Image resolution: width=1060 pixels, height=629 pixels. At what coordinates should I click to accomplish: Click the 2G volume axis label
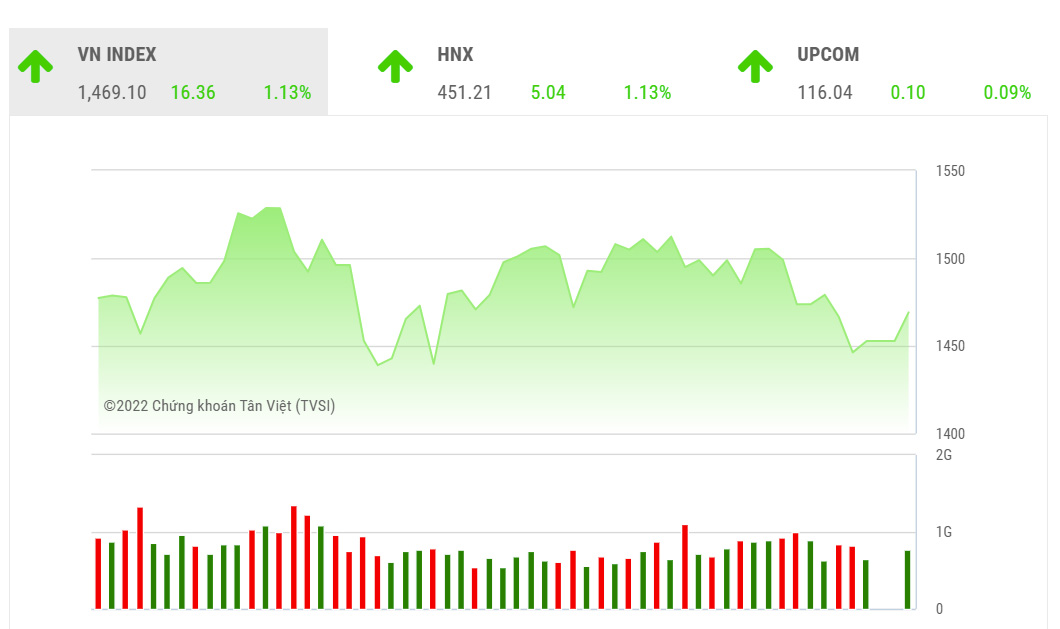coord(943,456)
